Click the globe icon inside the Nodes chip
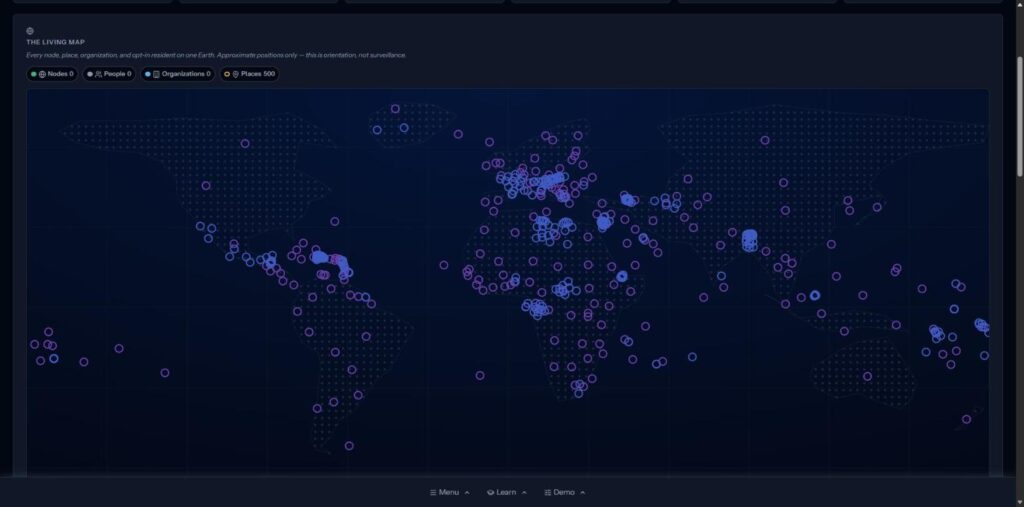The height and width of the screenshot is (507, 1024). pos(42,74)
